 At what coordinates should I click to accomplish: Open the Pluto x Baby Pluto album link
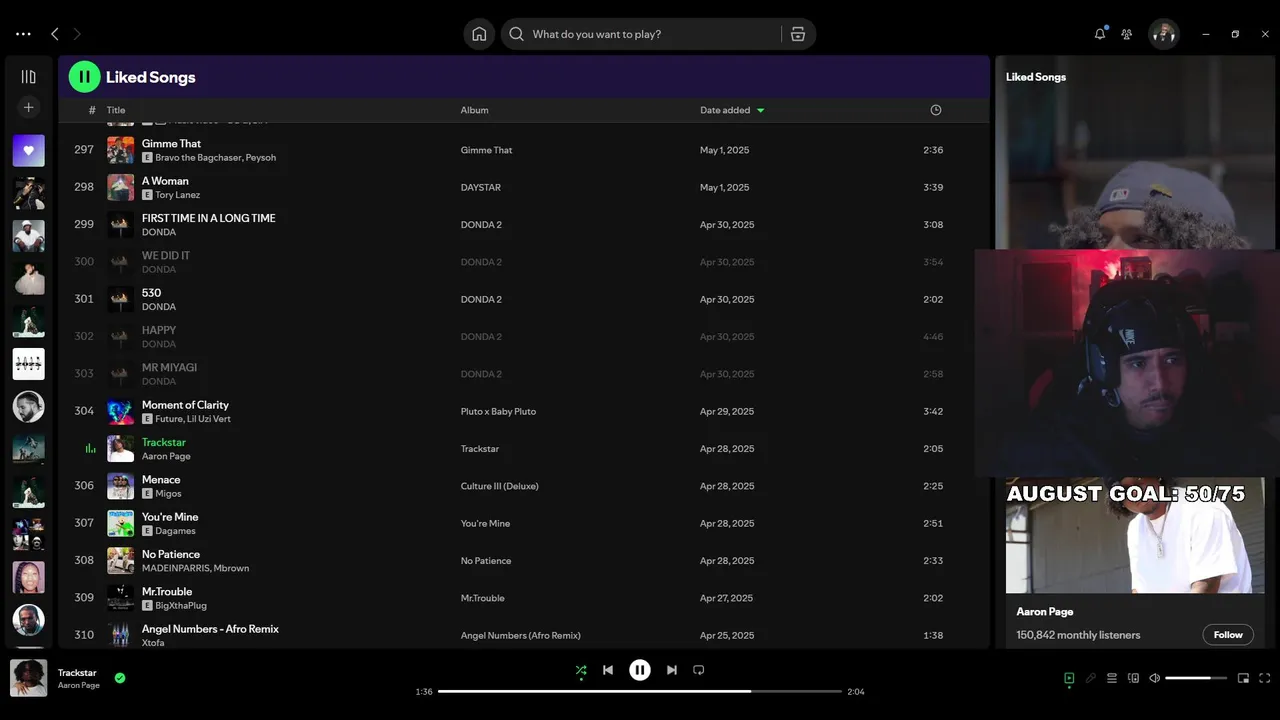498,411
